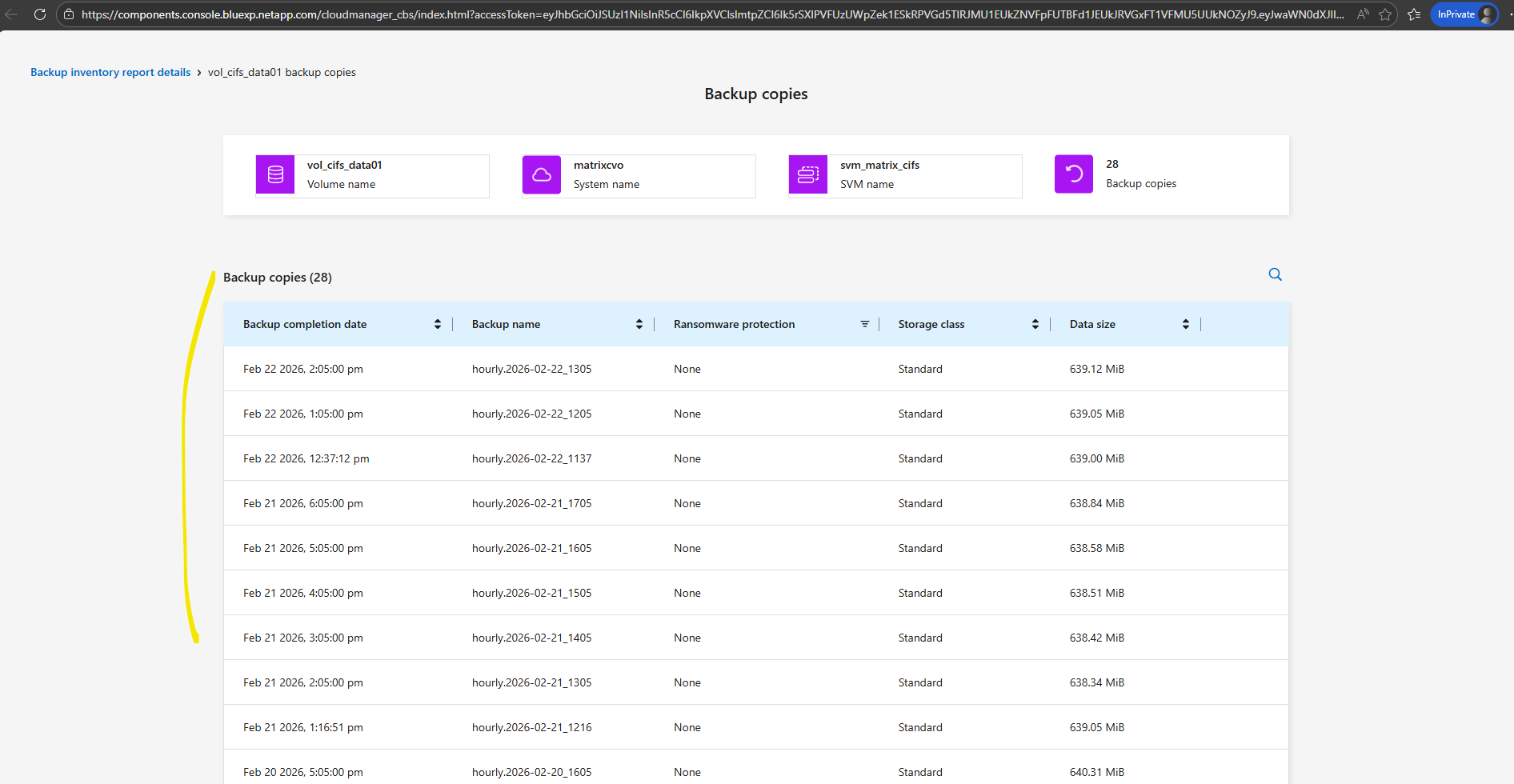Sort by Backup name column
Image resolution: width=1514 pixels, height=784 pixels.
tap(639, 324)
